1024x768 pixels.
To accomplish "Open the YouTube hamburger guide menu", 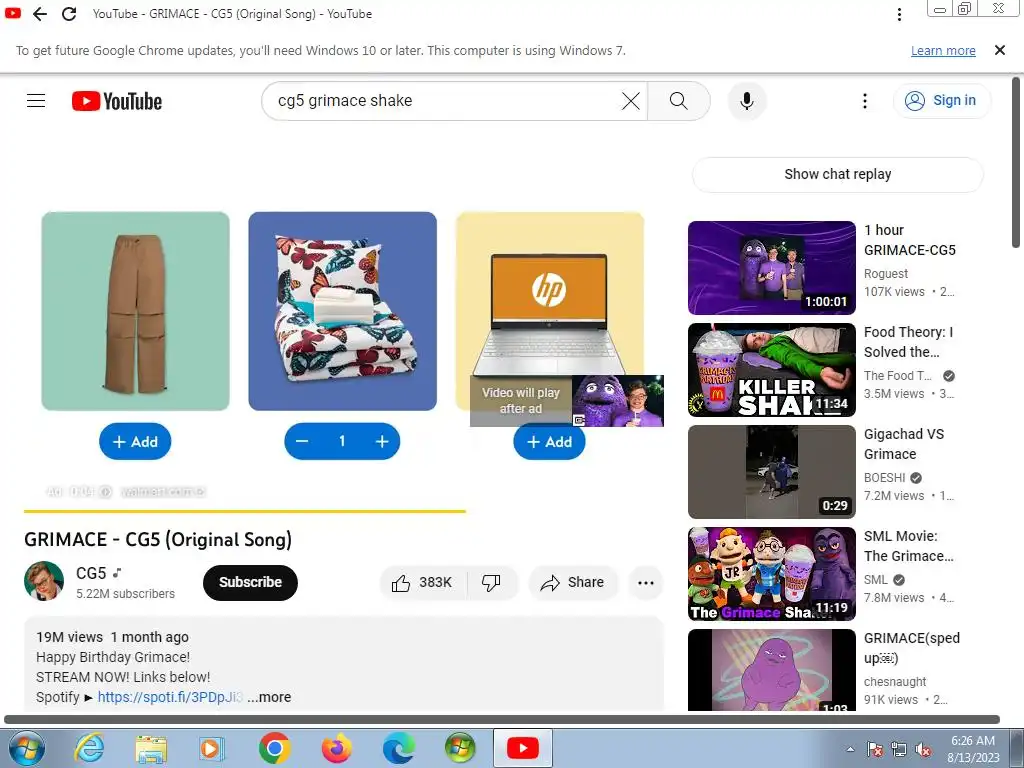I will click(36, 101).
